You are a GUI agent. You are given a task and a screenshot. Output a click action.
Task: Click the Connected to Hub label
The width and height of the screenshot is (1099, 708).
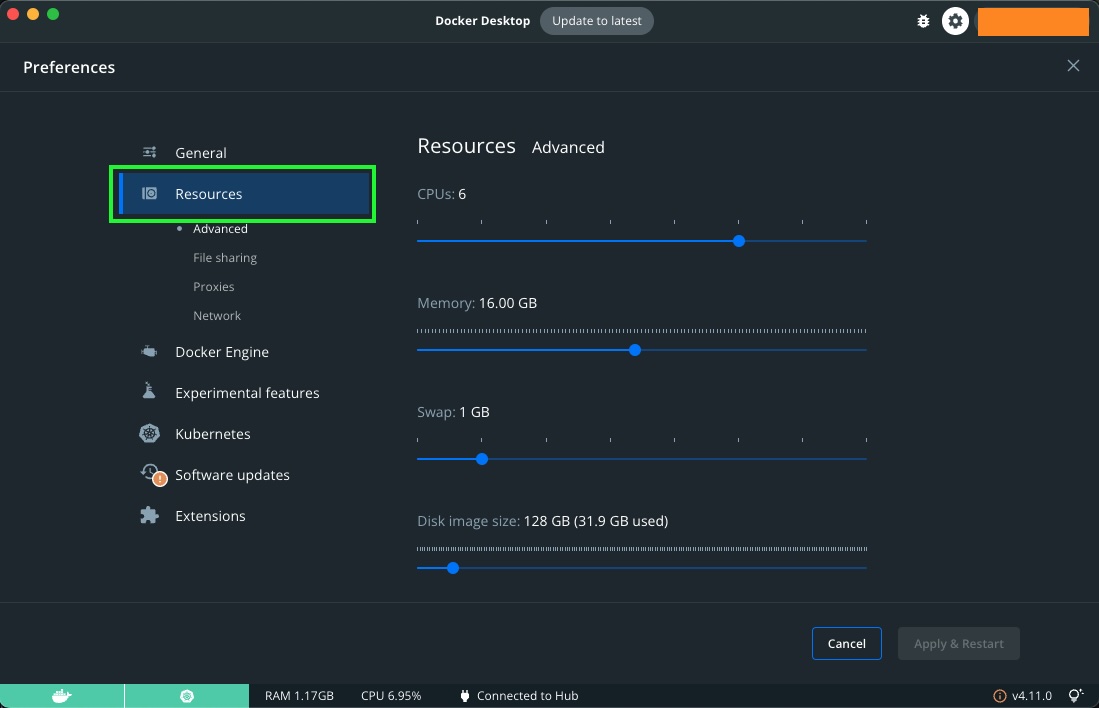tap(528, 696)
